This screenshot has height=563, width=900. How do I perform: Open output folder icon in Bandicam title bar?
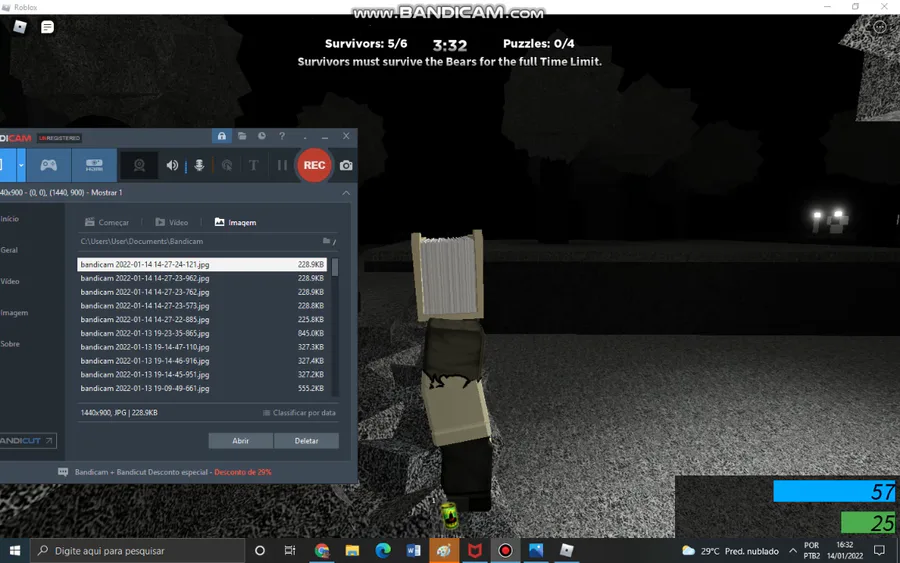(x=242, y=136)
